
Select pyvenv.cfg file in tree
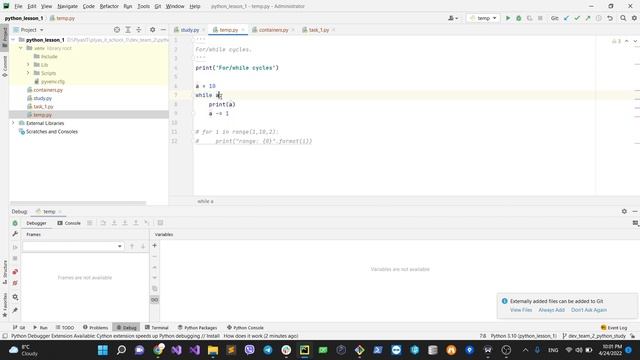(x=53, y=82)
